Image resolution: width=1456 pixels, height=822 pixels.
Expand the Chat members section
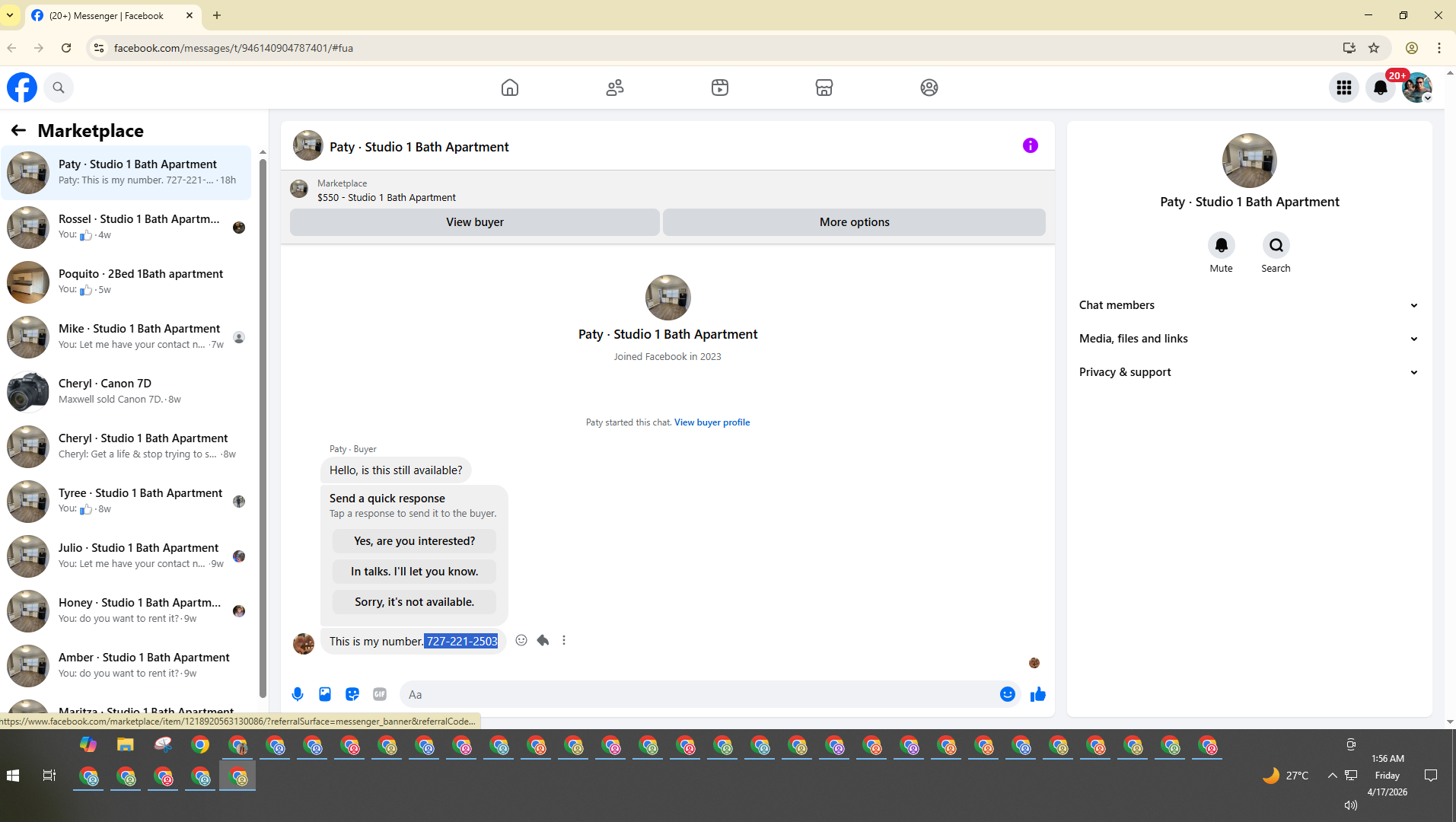tap(1250, 305)
